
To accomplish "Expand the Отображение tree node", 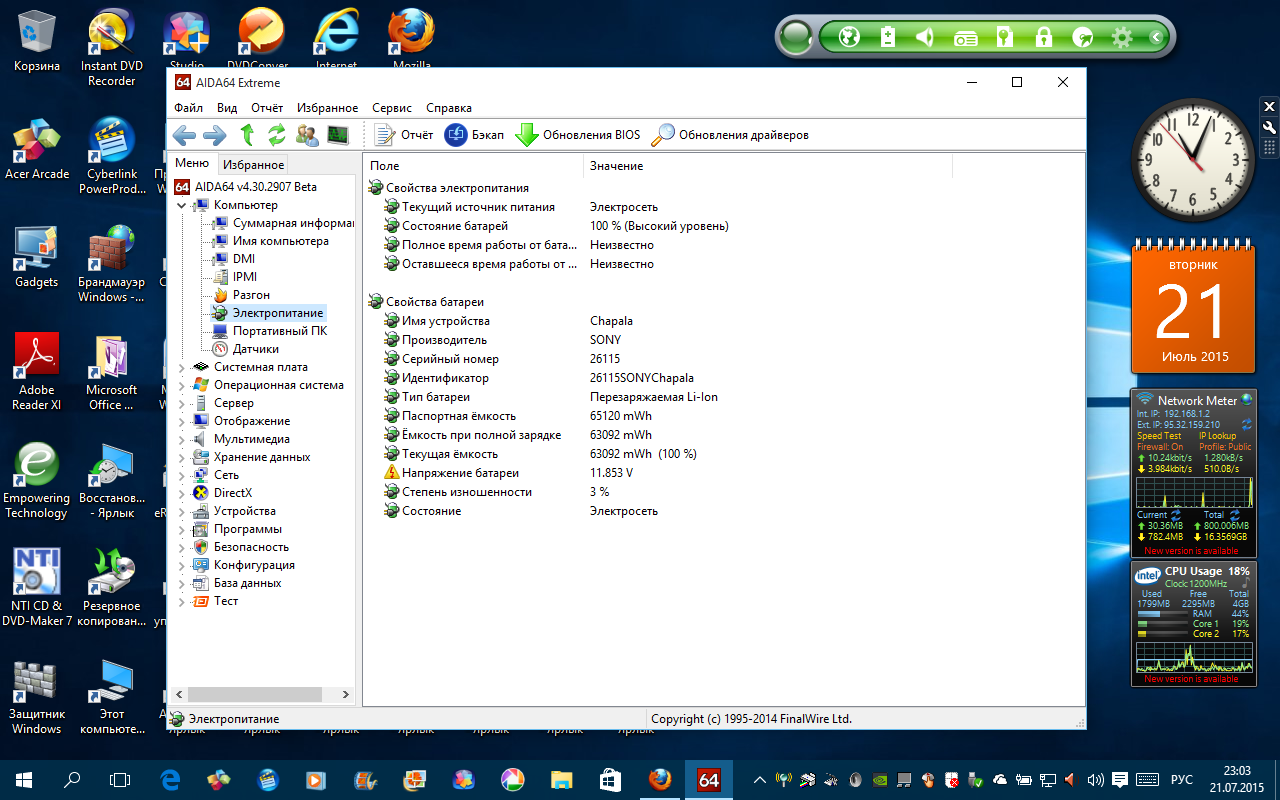I will click(182, 421).
